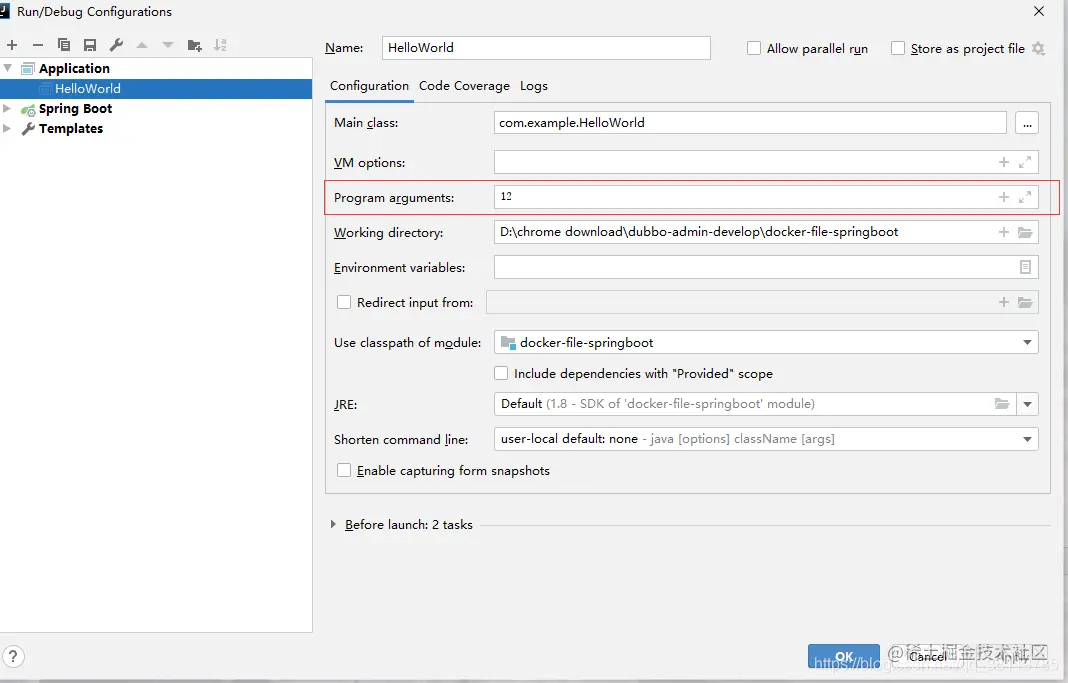Open Shorten command line dropdown
1068x683 pixels.
tap(1027, 439)
